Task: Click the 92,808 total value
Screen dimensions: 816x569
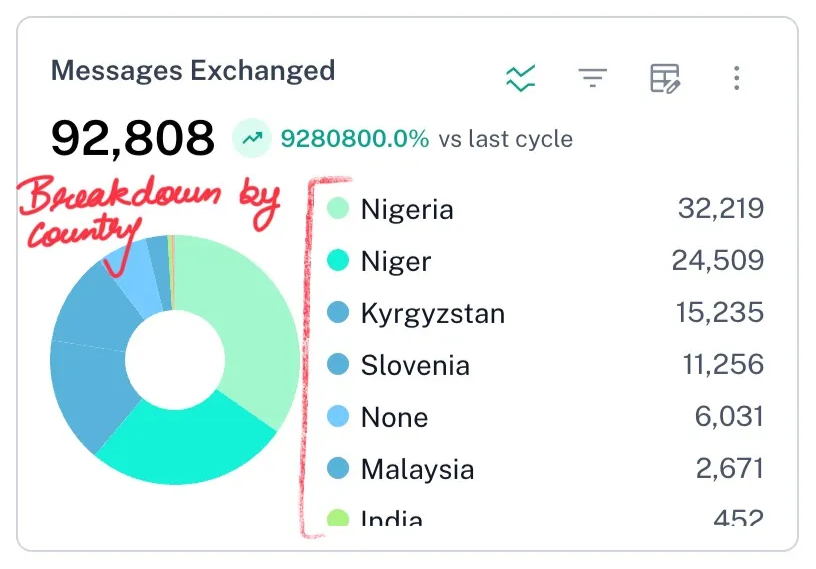Action: [133, 138]
